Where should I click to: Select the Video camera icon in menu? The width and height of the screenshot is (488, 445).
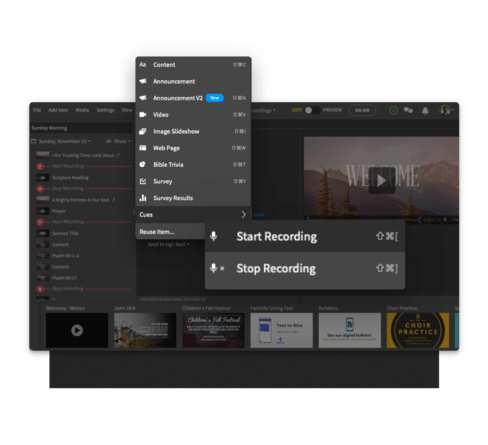pyautogui.click(x=143, y=115)
